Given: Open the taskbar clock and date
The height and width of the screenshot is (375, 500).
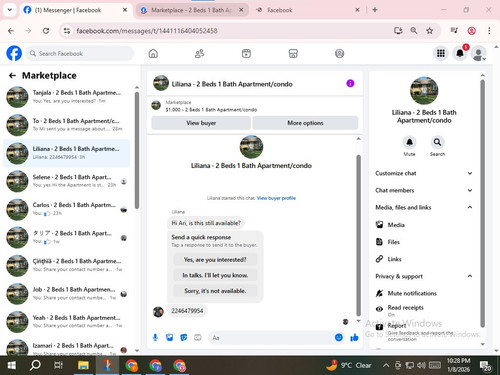Looking at the screenshot, I should 458,365.
